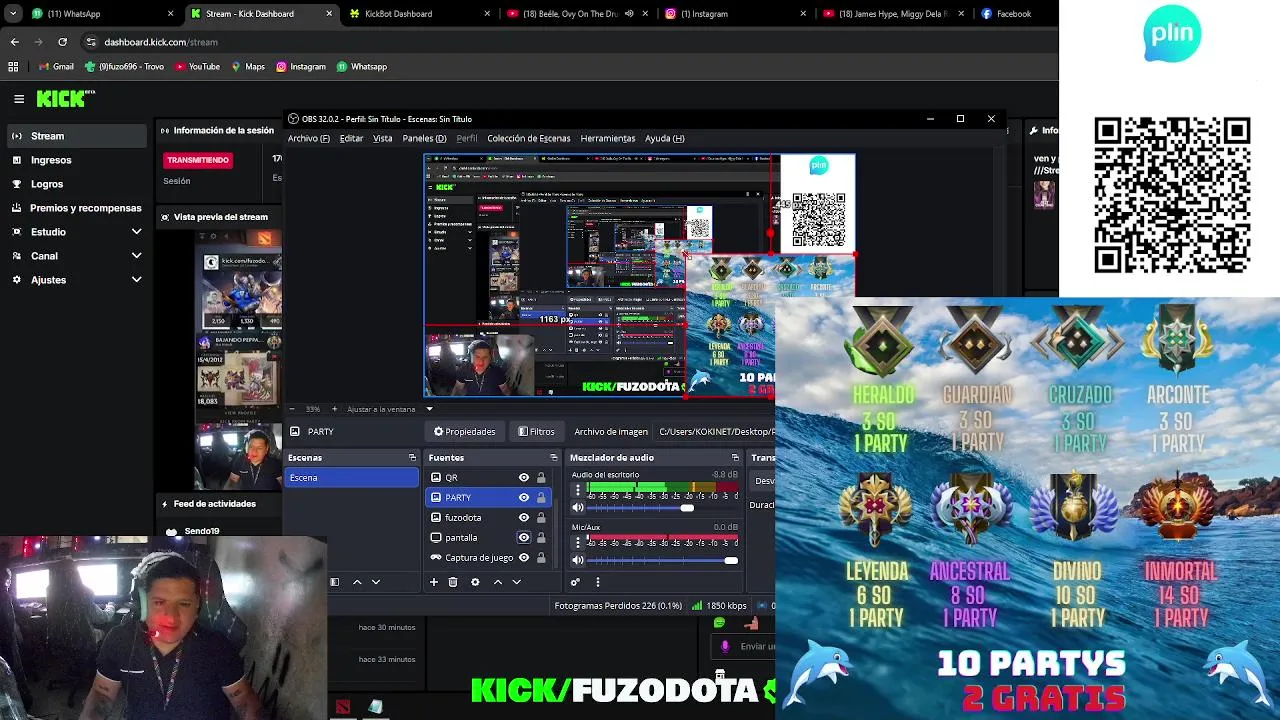Toggle visibility of QR source
Screen dimensions: 1280x720
[523, 478]
